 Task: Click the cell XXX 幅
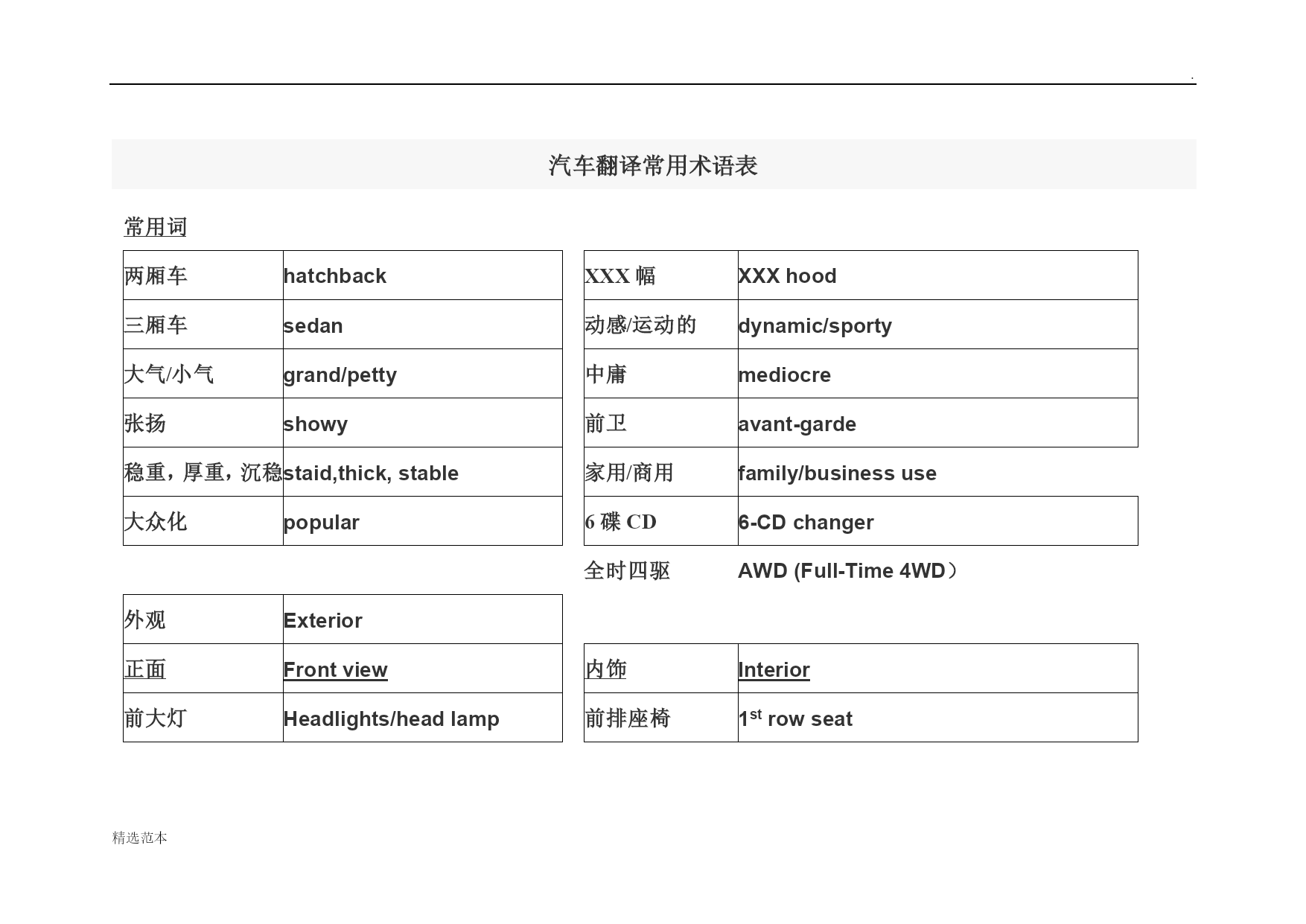661,275
